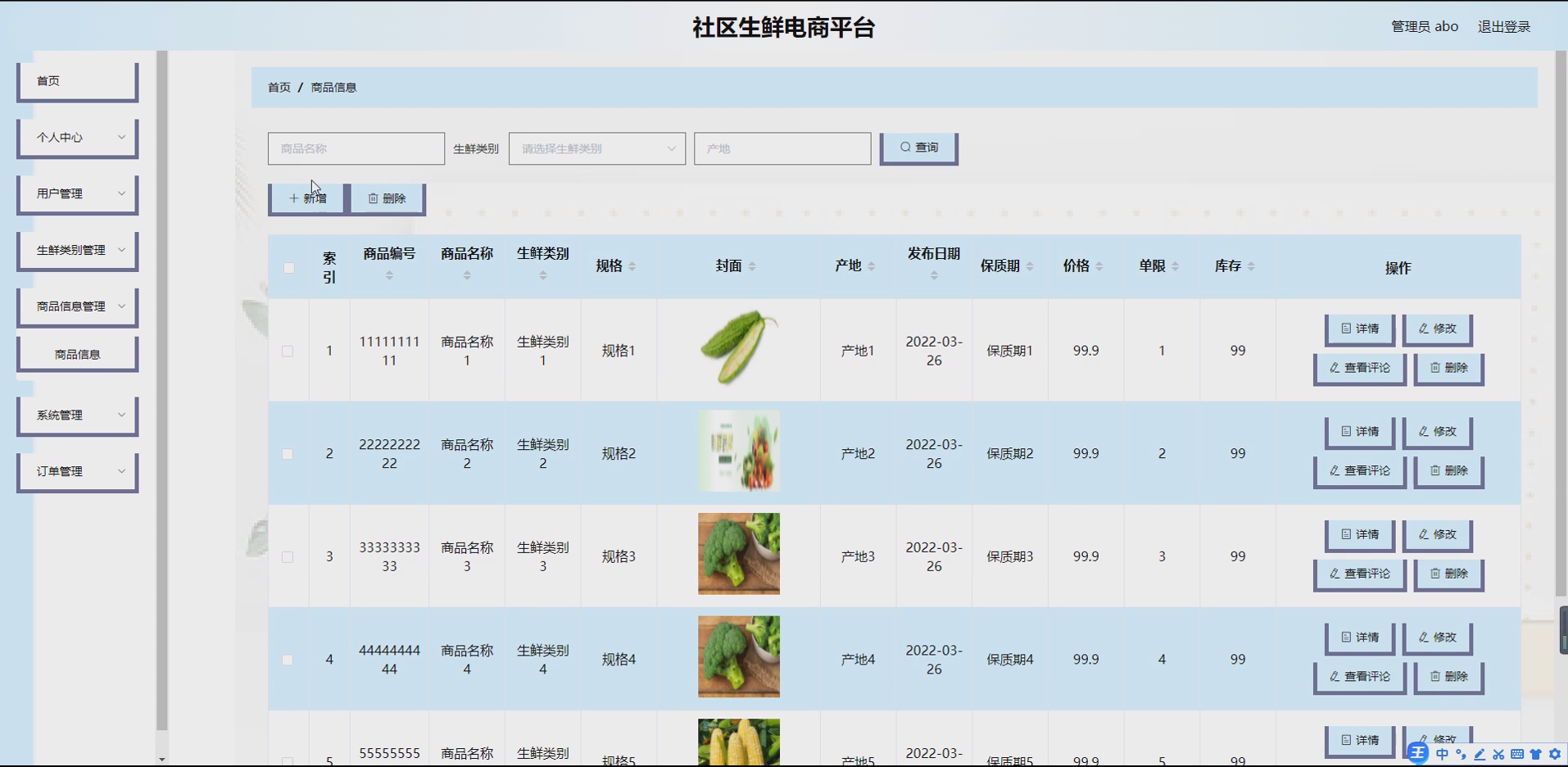
Task: Click 商品信息 in breadcrumb
Action: (333, 87)
